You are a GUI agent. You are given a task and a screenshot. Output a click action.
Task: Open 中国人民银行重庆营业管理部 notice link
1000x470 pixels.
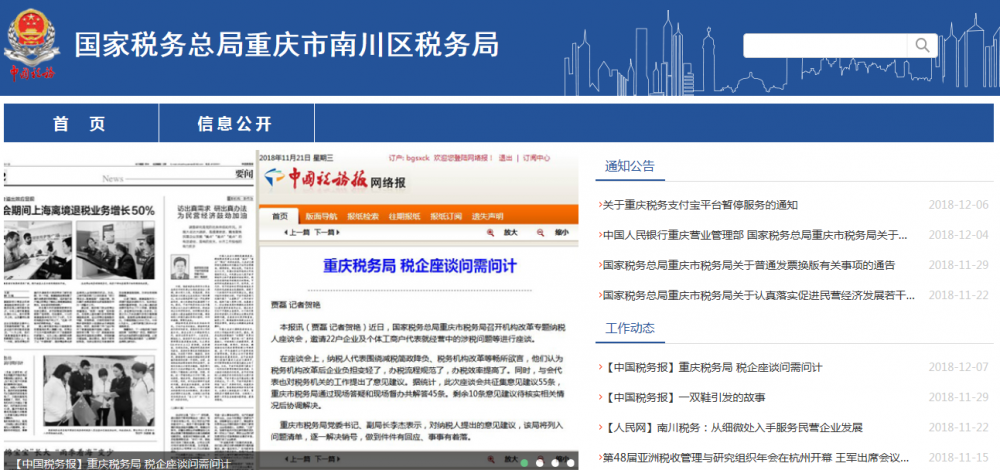pyautogui.click(x=755, y=235)
